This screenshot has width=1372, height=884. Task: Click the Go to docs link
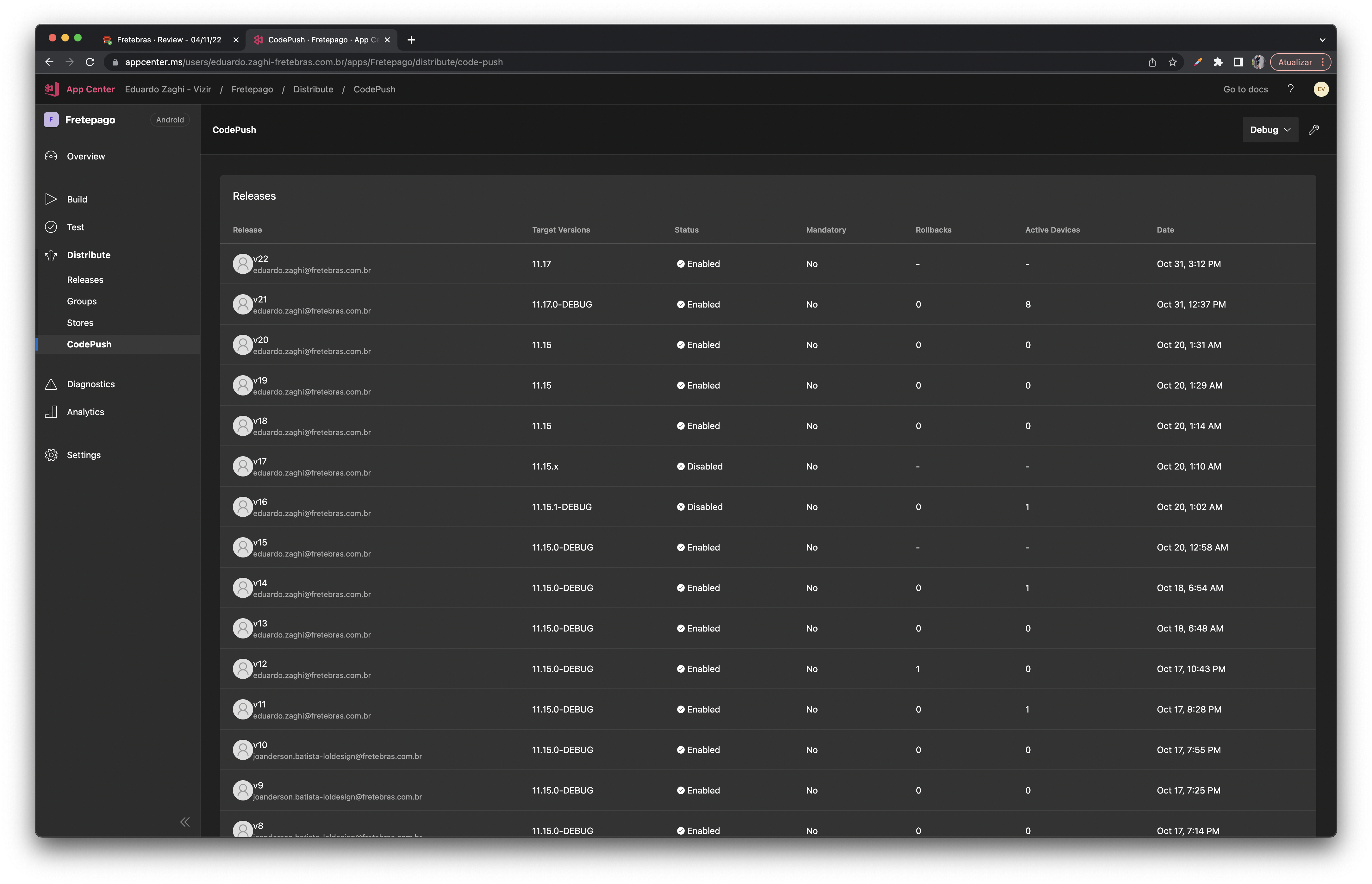(x=1245, y=89)
